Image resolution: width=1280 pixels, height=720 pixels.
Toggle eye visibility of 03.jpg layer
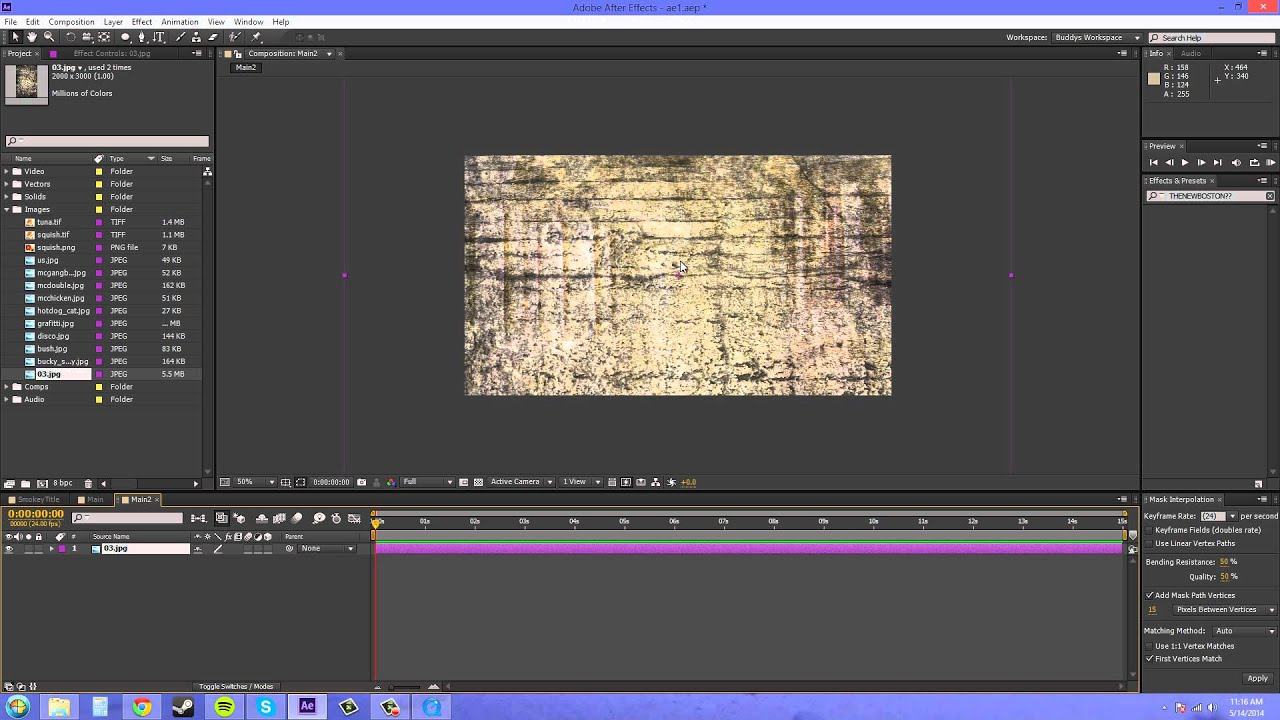9,549
